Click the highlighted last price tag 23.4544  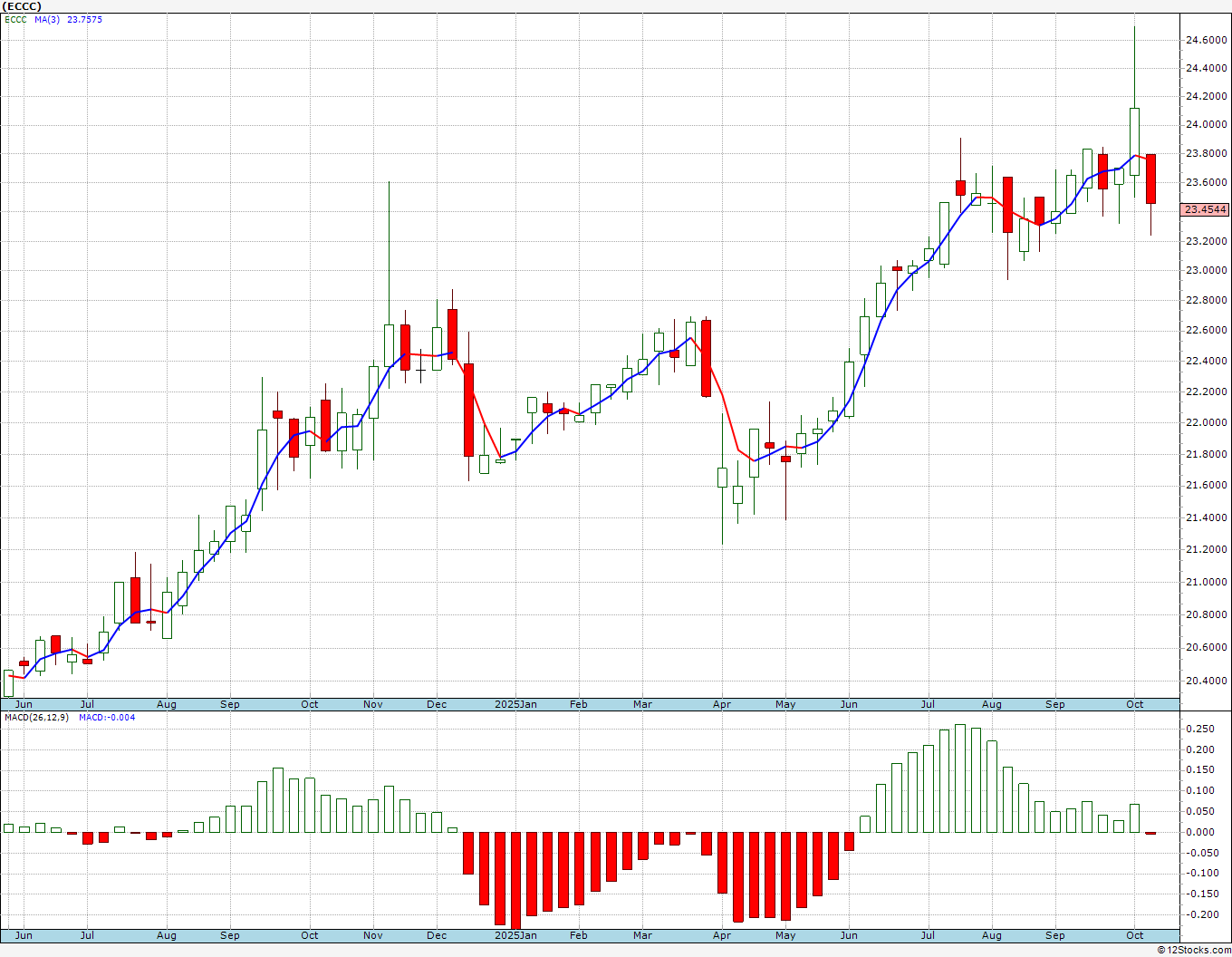coord(1206,210)
